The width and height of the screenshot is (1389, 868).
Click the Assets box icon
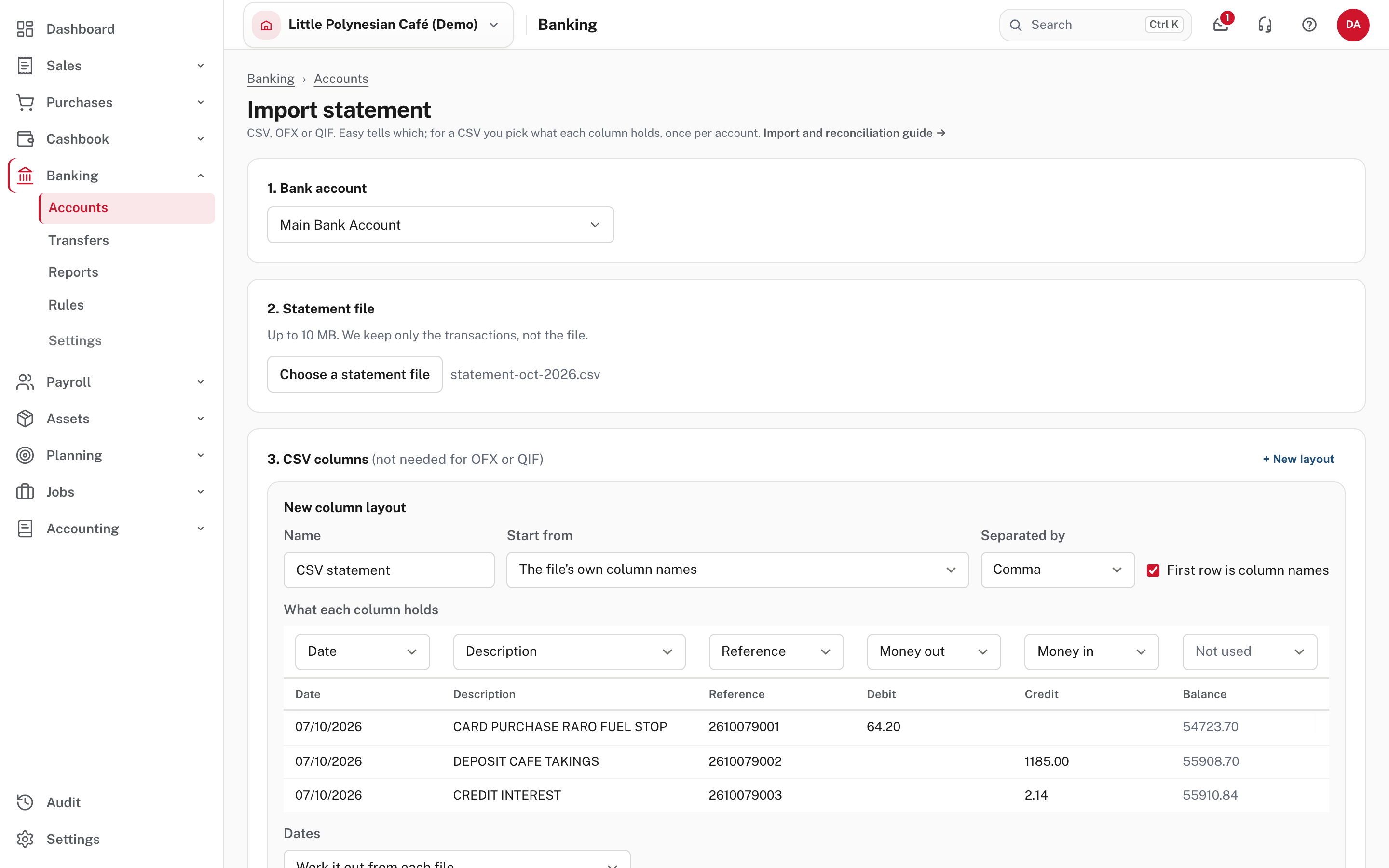pos(25,419)
